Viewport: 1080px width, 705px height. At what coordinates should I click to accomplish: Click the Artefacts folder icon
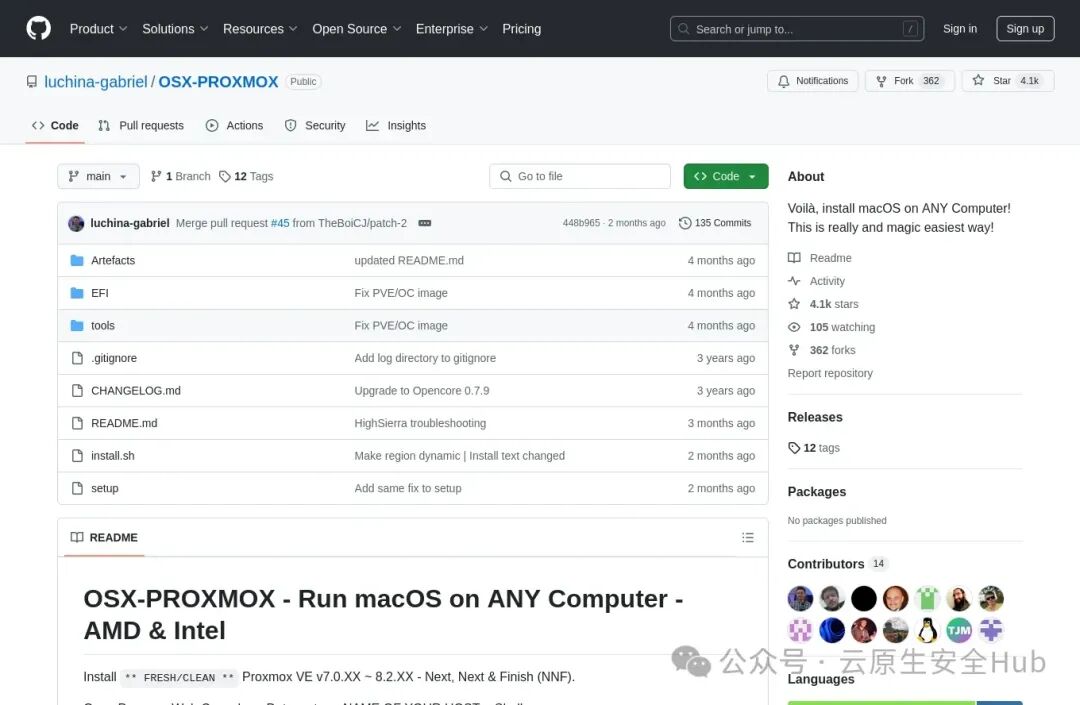click(x=77, y=260)
